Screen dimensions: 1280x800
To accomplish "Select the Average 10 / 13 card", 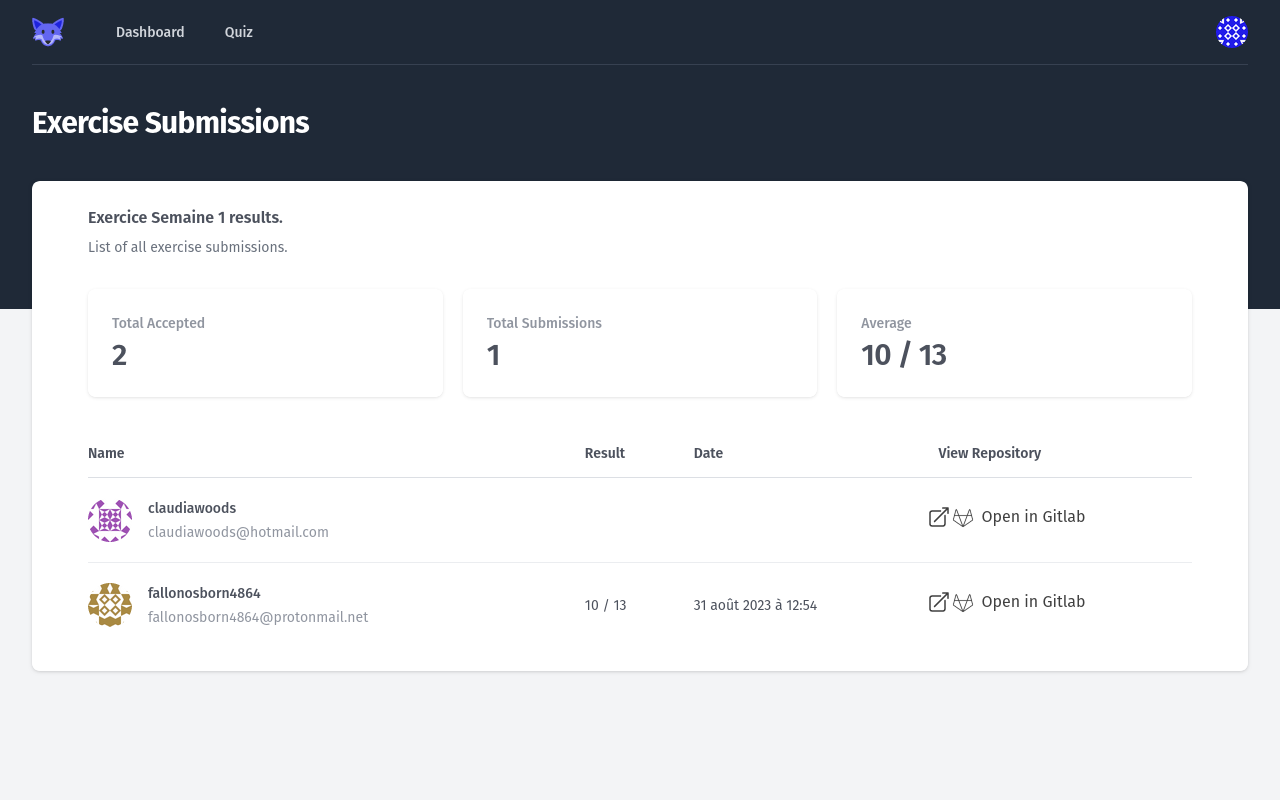I will [1014, 343].
